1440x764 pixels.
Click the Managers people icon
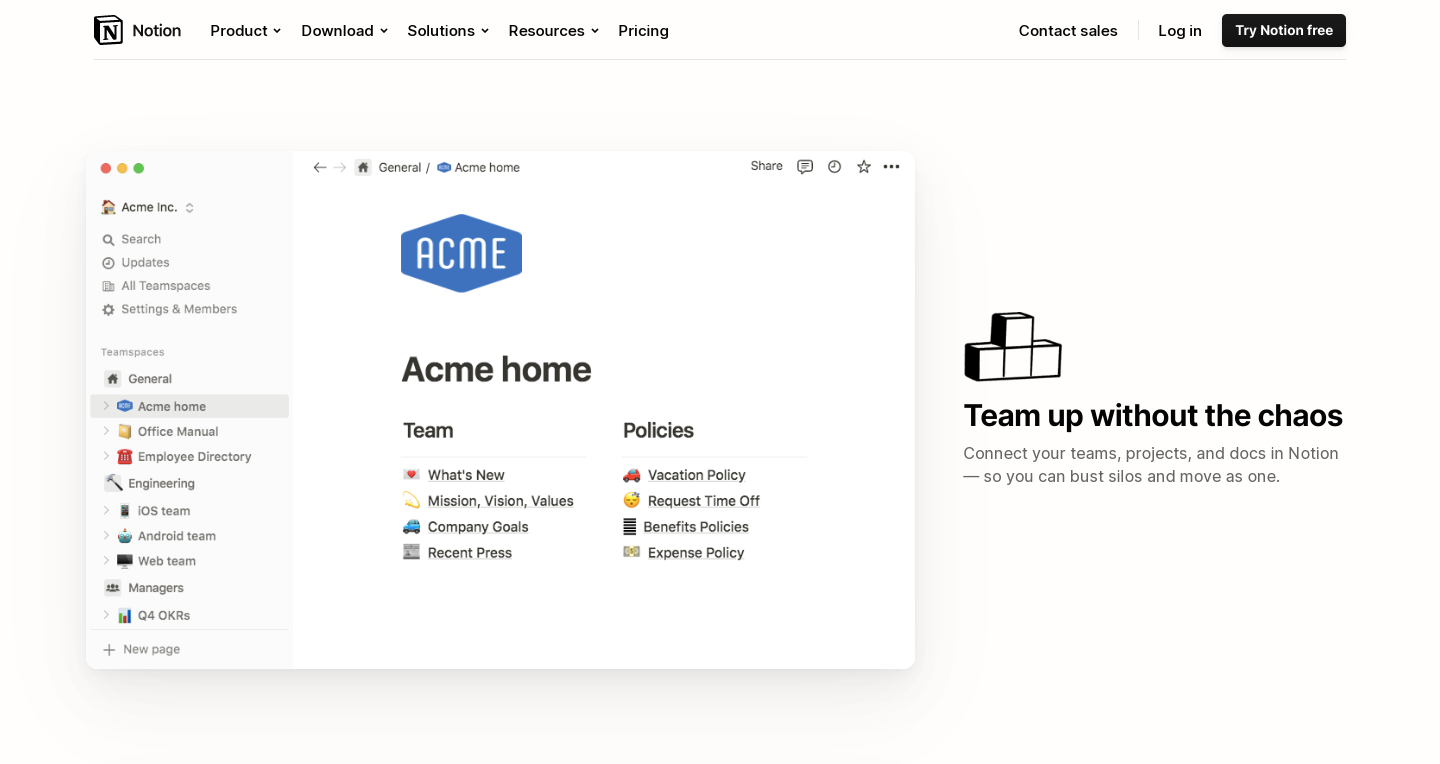point(113,588)
